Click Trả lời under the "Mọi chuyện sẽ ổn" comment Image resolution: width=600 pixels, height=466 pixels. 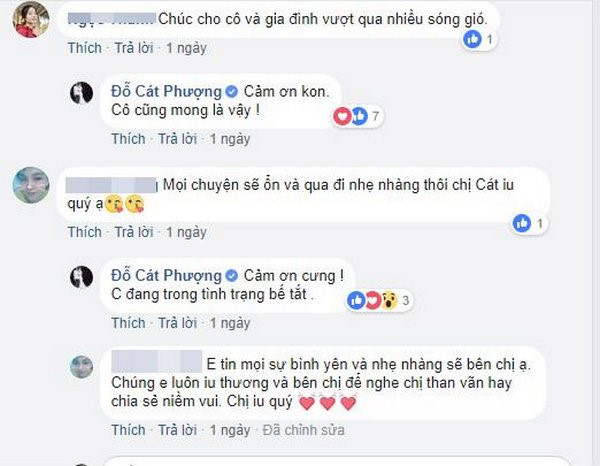(129, 232)
